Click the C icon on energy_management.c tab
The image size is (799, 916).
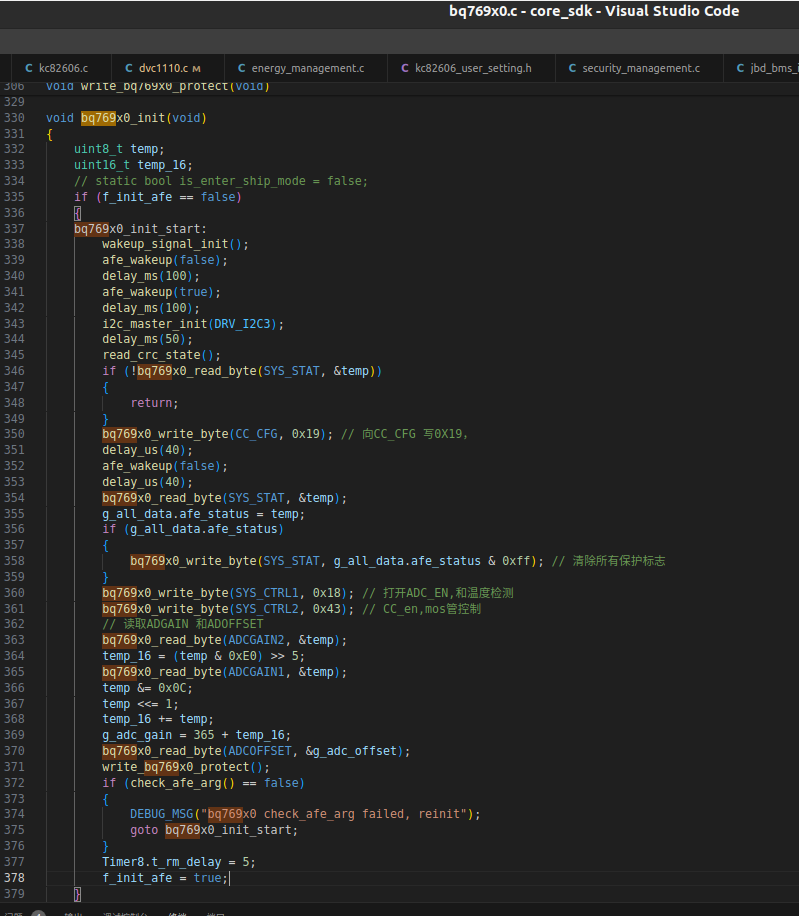[241, 68]
